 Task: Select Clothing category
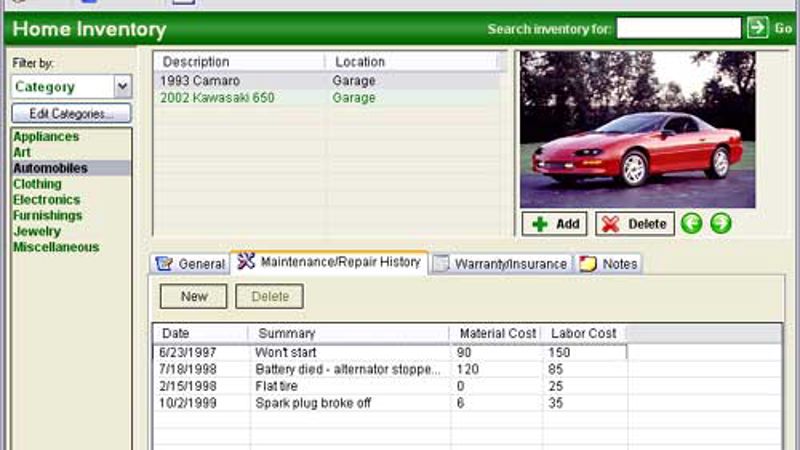(x=37, y=184)
